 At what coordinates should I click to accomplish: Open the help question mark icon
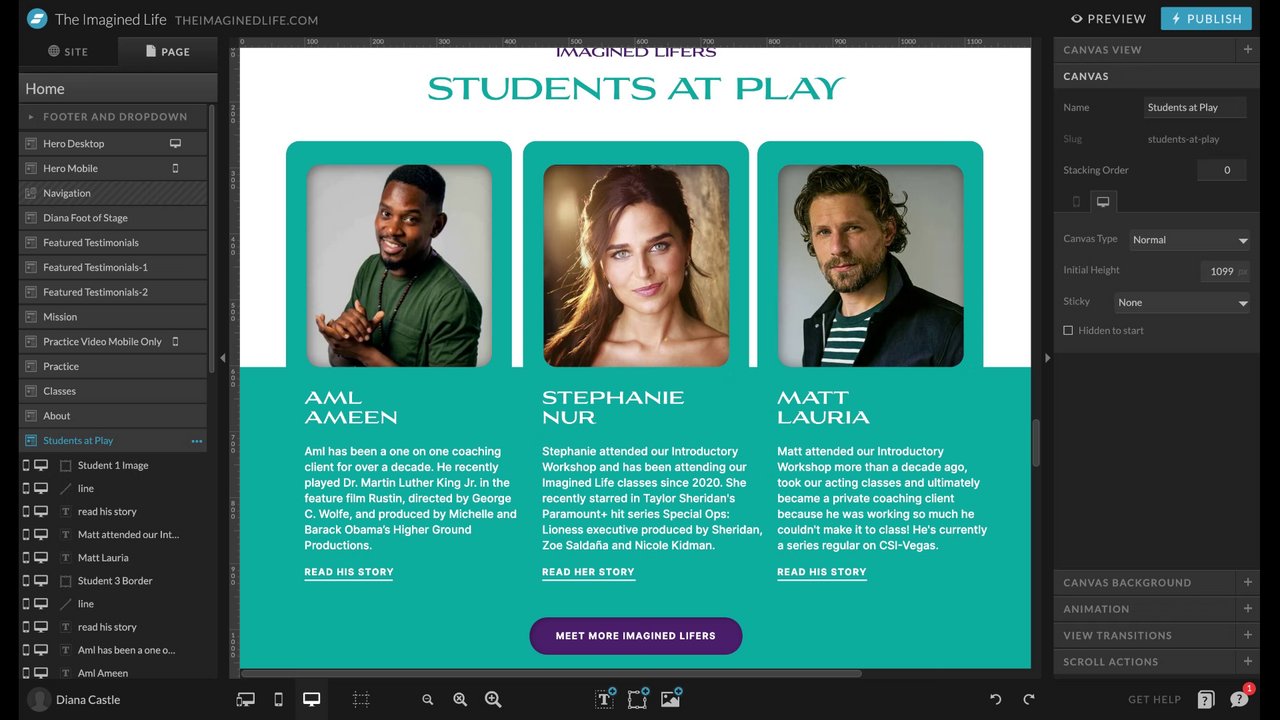pyautogui.click(x=1206, y=699)
